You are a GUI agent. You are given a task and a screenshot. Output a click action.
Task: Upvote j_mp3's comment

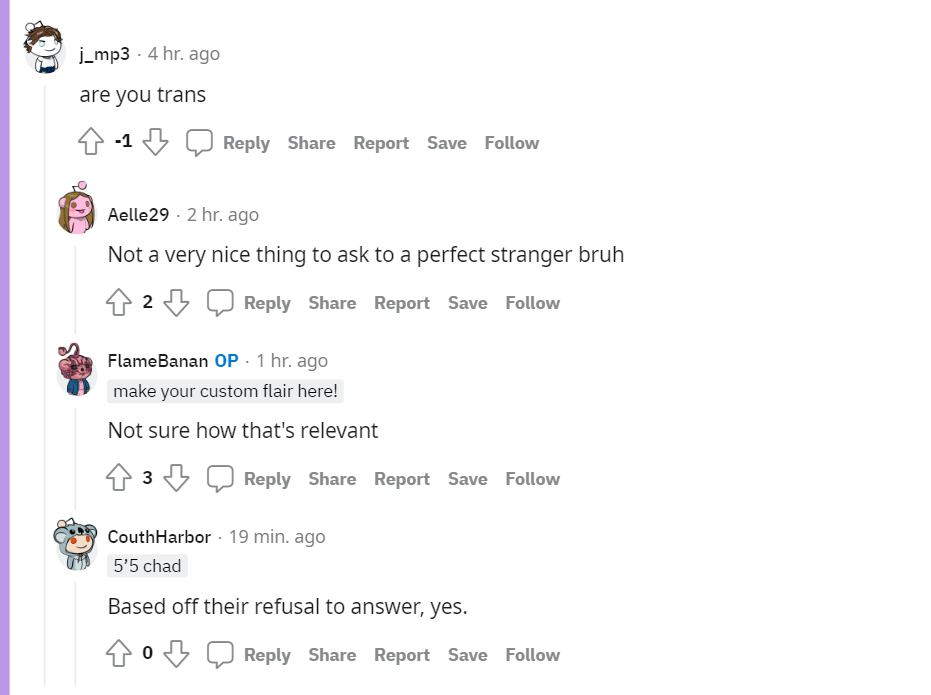coord(91,142)
